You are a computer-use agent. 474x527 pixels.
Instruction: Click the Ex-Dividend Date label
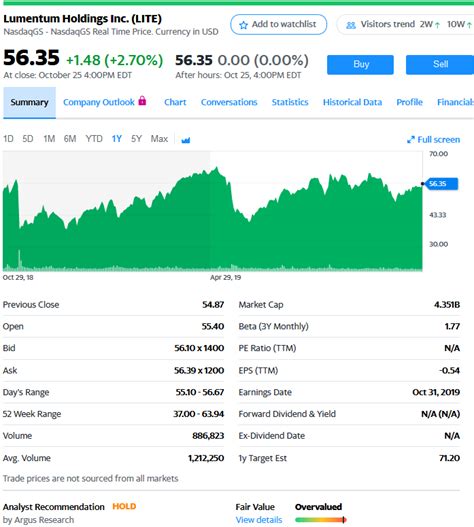pyautogui.click(x=272, y=436)
